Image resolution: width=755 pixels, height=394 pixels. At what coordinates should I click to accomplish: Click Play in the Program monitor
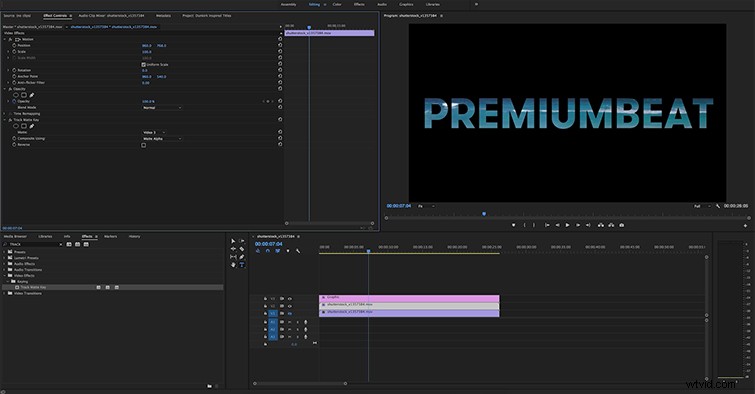[x=567, y=225]
